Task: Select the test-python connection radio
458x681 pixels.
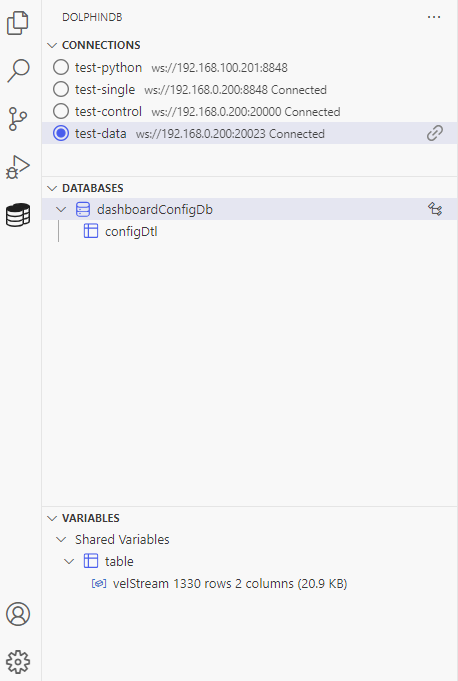Action: click(61, 67)
